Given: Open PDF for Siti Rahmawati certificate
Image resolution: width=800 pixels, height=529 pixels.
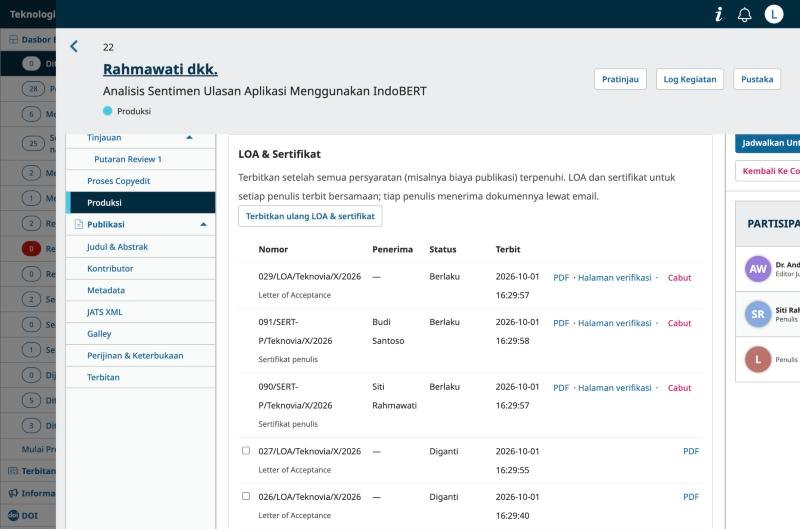Looking at the screenshot, I should click(561, 388).
